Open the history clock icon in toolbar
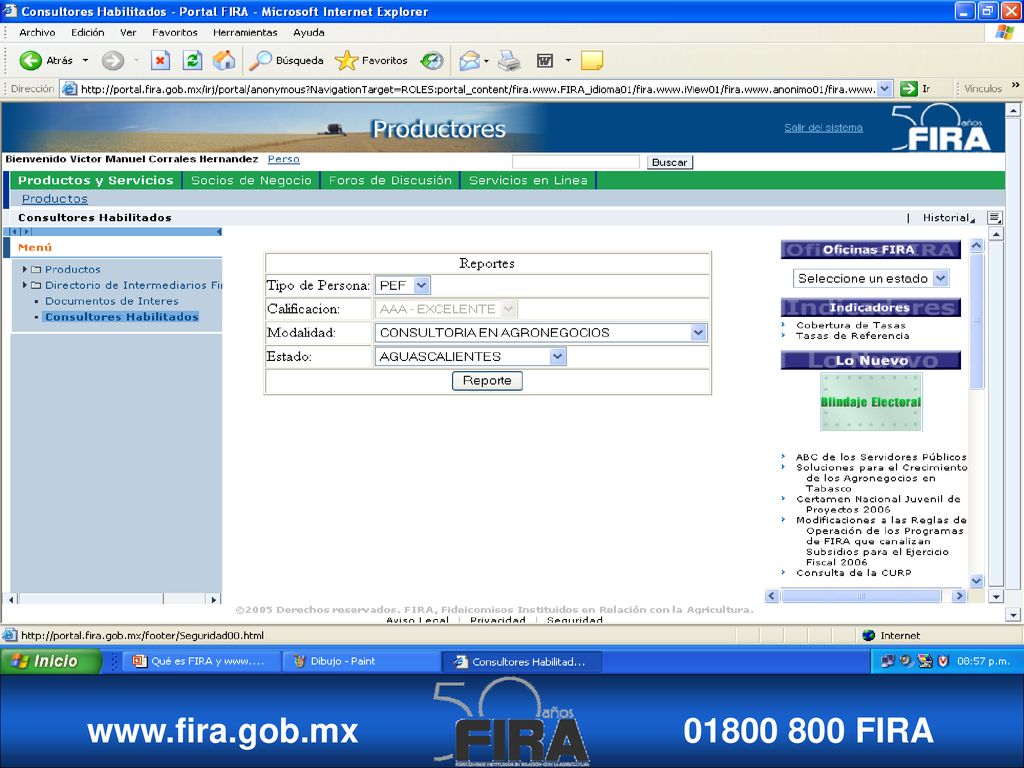This screenshot has width=1024, height=768. pos(432,61)
